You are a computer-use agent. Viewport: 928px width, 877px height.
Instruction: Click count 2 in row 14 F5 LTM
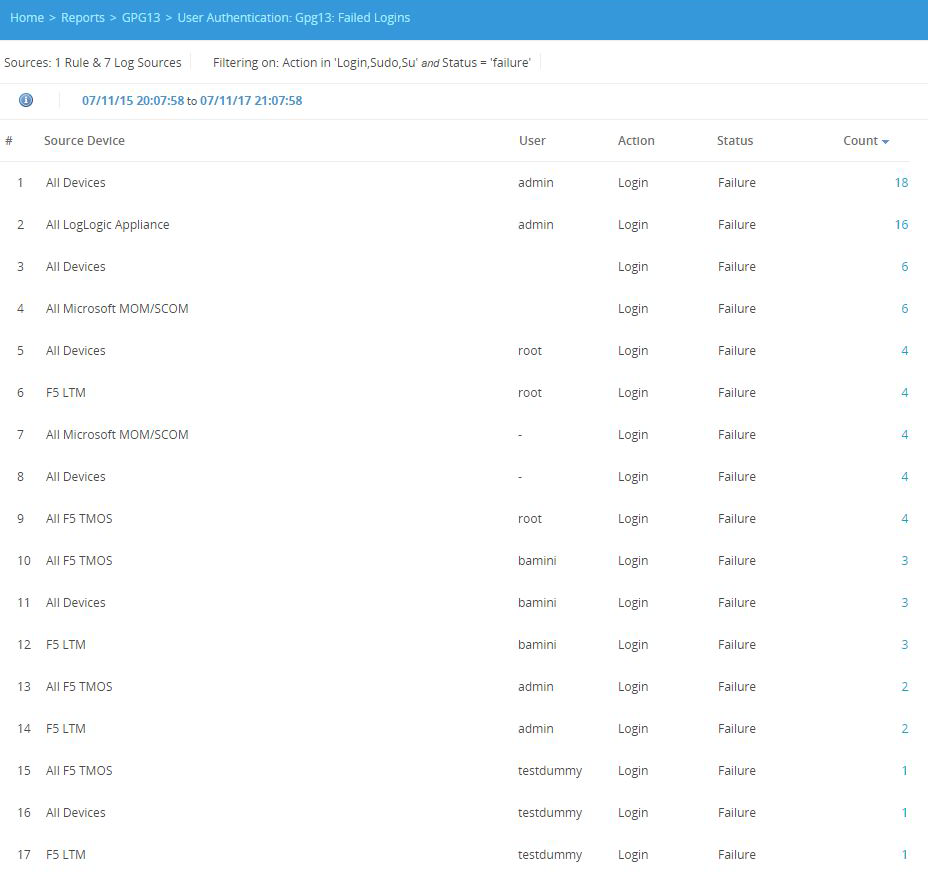click(904, 729)
